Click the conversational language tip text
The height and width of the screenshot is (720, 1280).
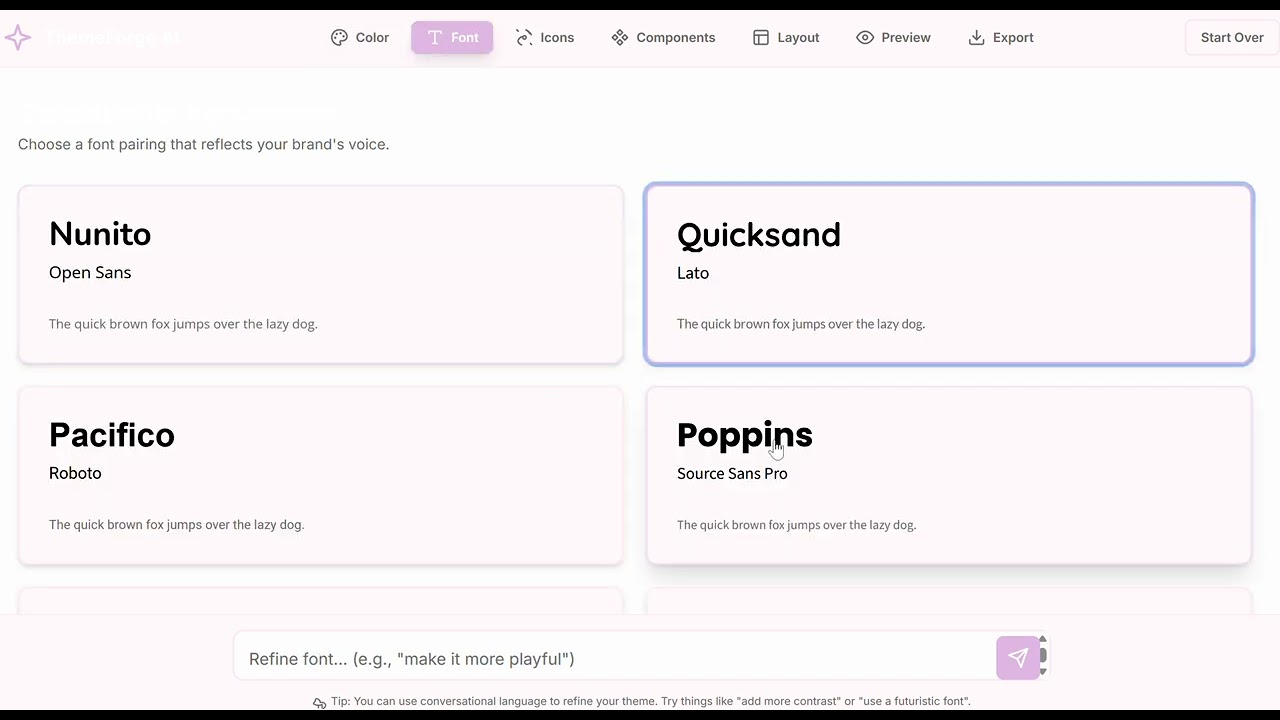(x=651, y=701)
